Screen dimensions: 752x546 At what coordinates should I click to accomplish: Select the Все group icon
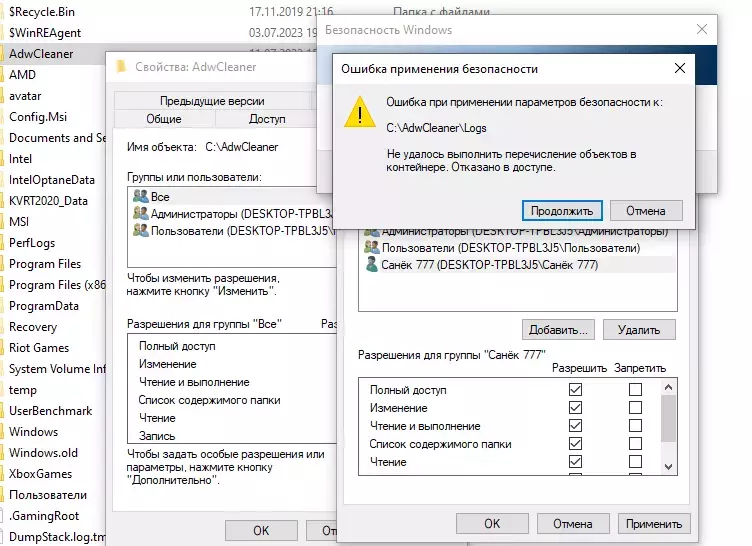(141, 196)
